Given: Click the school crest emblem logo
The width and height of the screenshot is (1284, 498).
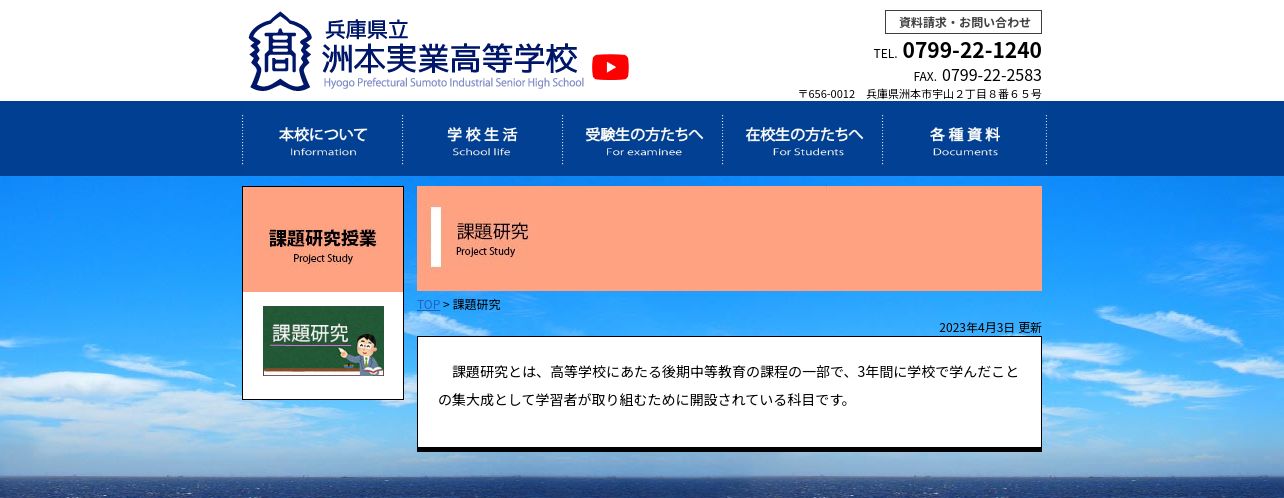Looking at the screenshot, I should click(x=281, y=51).
